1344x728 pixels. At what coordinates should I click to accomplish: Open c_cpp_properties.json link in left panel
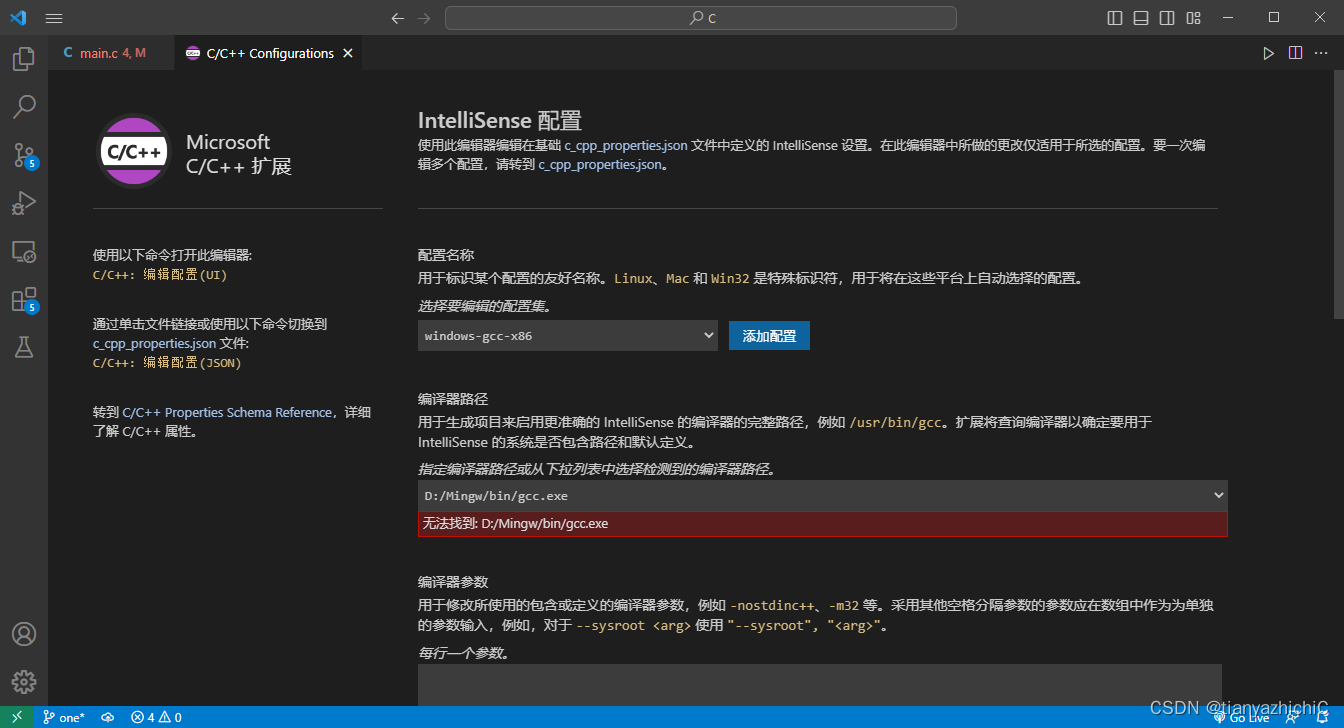point(154,343)
